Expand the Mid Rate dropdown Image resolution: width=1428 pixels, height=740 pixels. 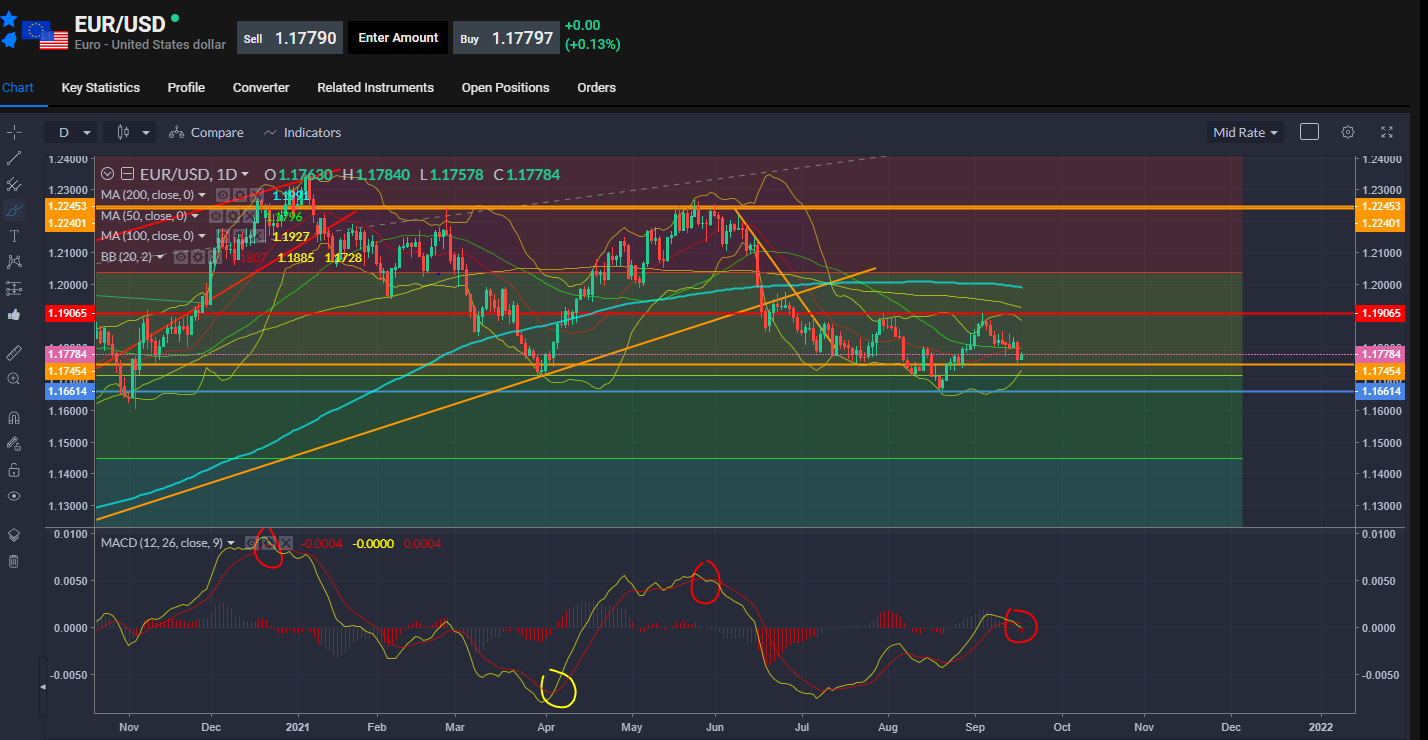click(x=1245, y=132)
